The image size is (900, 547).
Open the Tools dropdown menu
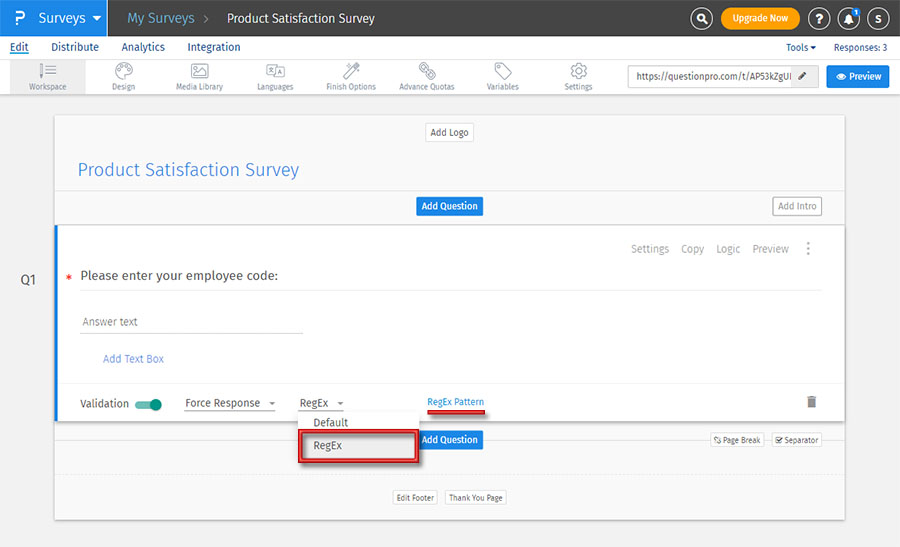(800, 47)
